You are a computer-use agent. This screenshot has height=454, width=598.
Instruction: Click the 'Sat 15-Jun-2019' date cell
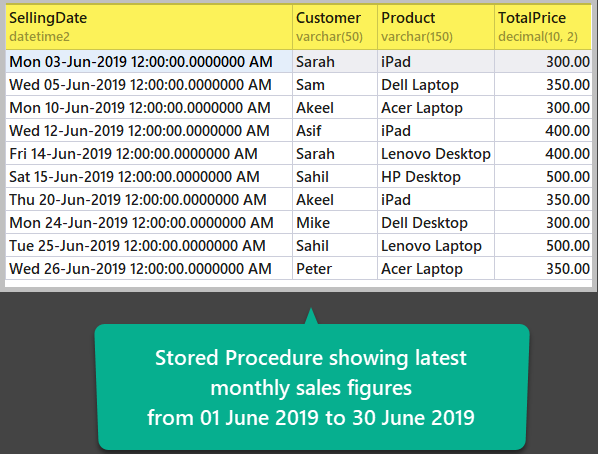click(149, 176)
